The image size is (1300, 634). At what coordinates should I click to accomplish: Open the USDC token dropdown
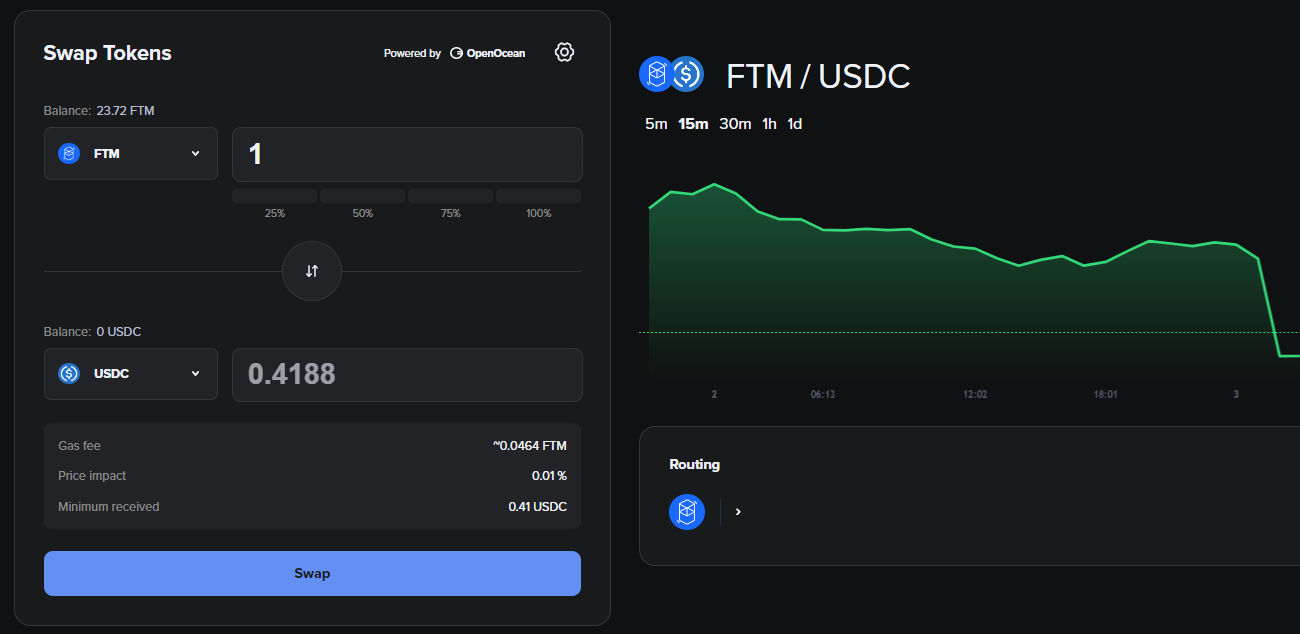[x=131, y=374]
